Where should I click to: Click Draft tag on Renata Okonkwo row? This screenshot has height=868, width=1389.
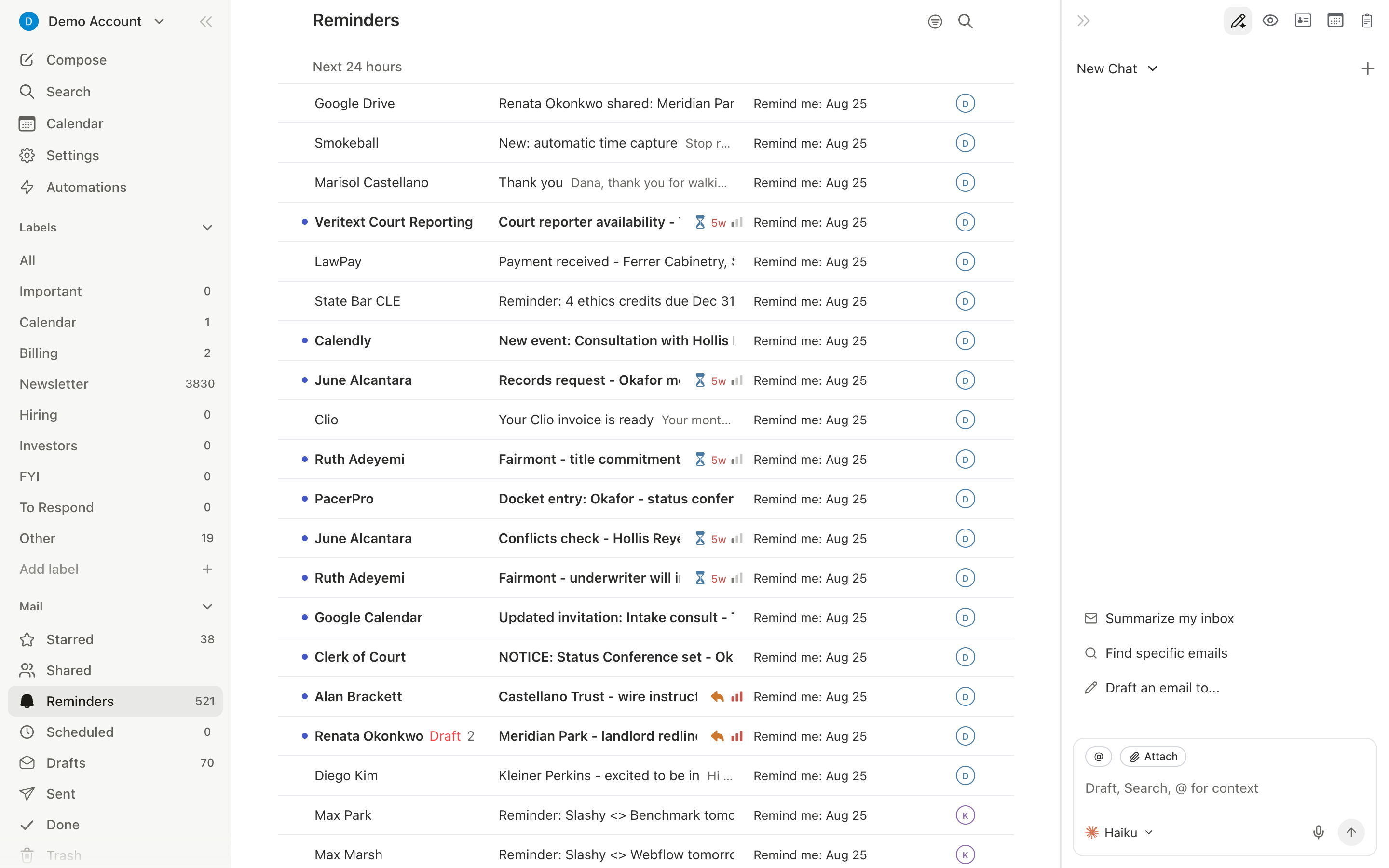click(445, 736)
